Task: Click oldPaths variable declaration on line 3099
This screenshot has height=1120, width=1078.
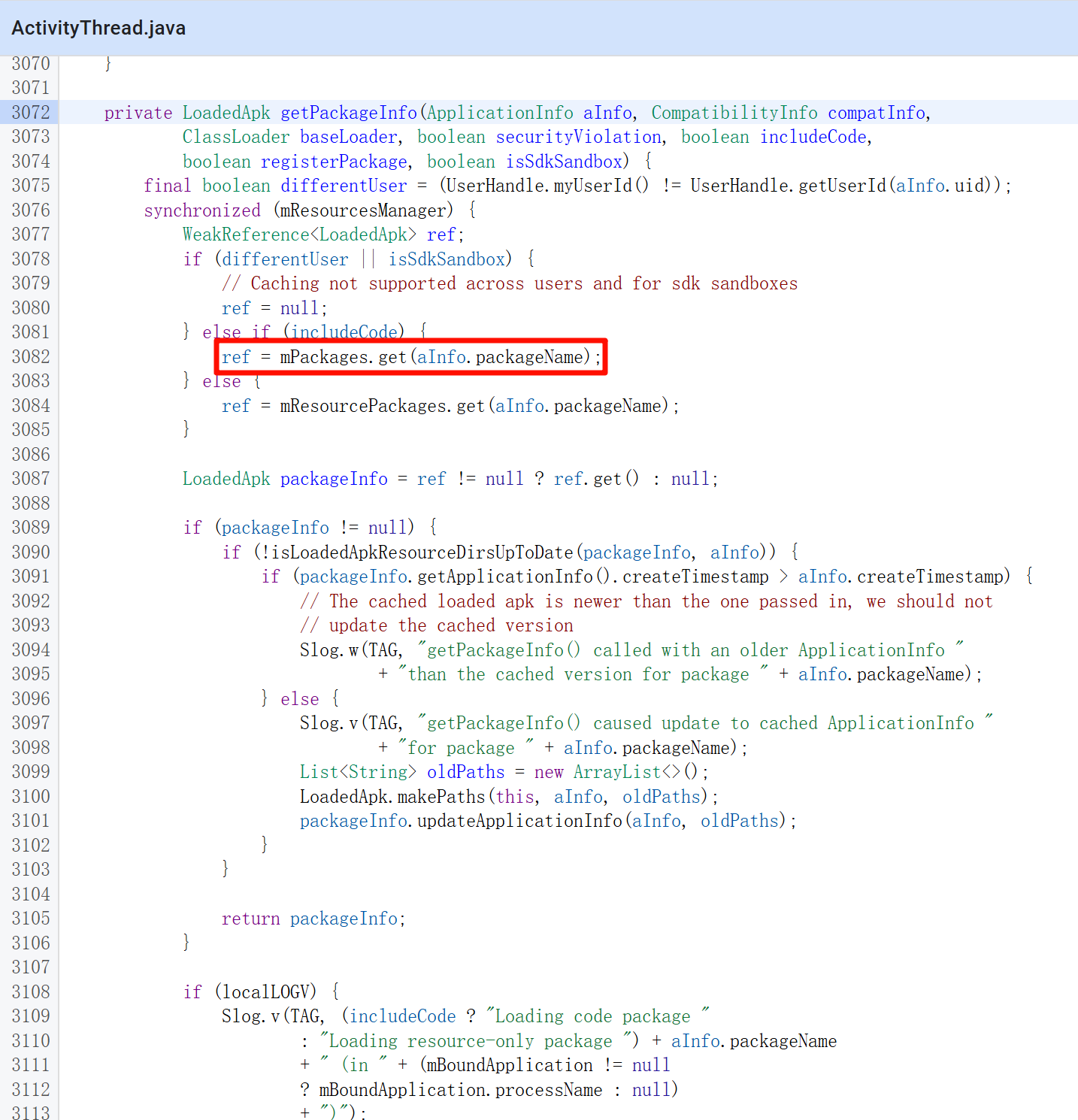Action: pyautogui.click(x=465, y=772)
